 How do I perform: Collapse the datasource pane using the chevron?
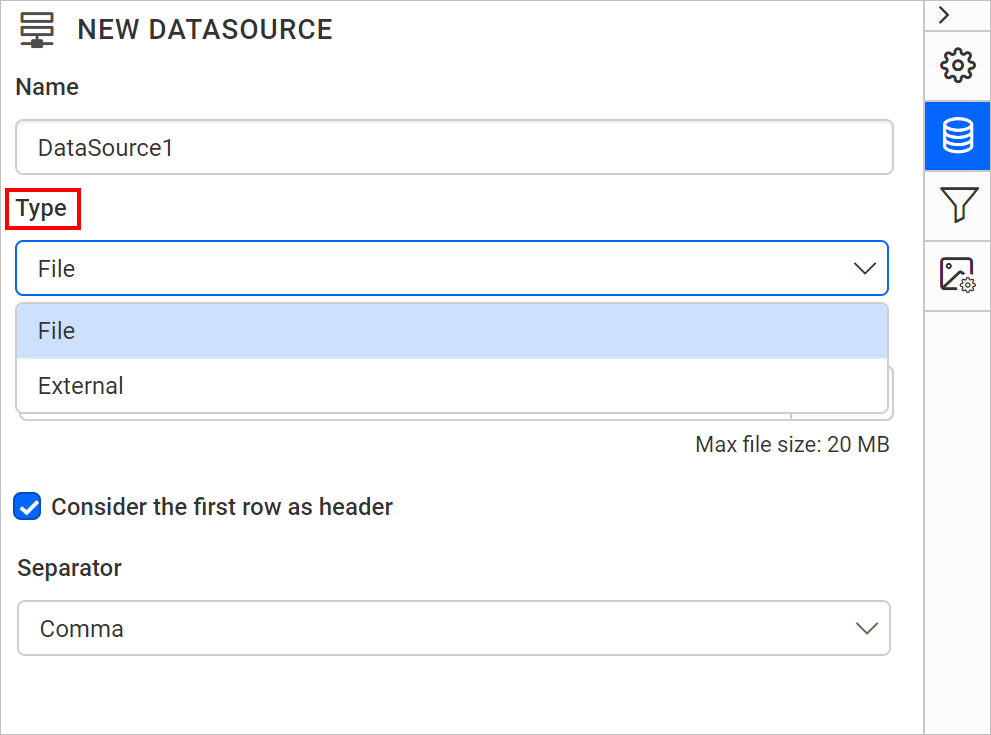click(945, 15)
